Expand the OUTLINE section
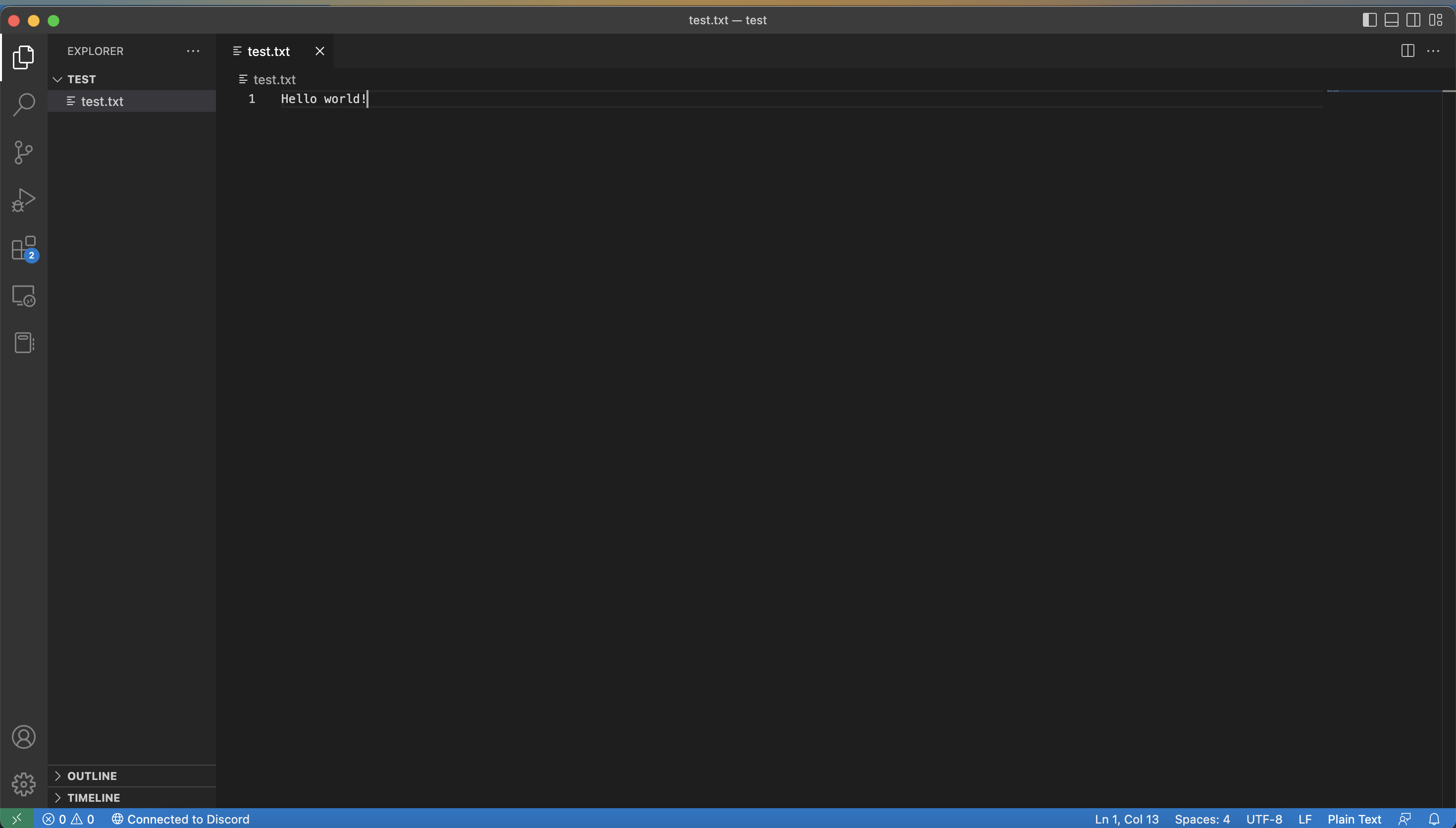The width and height of the screenshot is (1456, 828). (92, 776)
